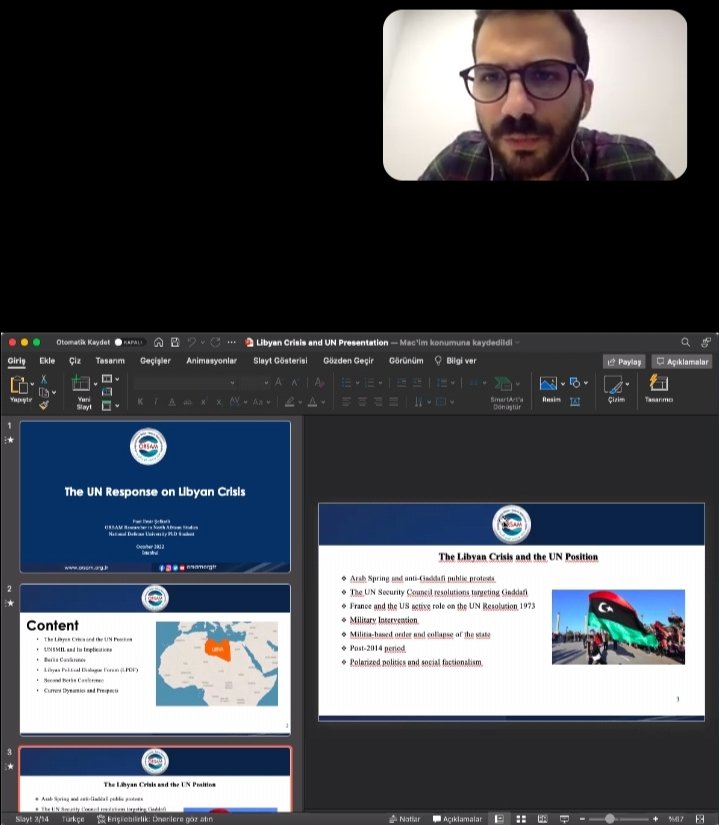Image resolution: width=719 pixels, height=825 pixels.
Task: Click the %87 zoom level
Action: (x=676, y=819)
